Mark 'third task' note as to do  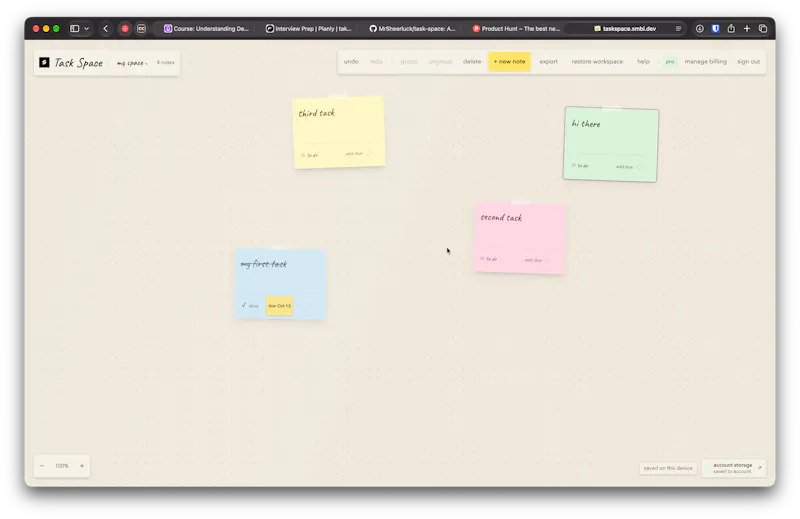point(309,155)
